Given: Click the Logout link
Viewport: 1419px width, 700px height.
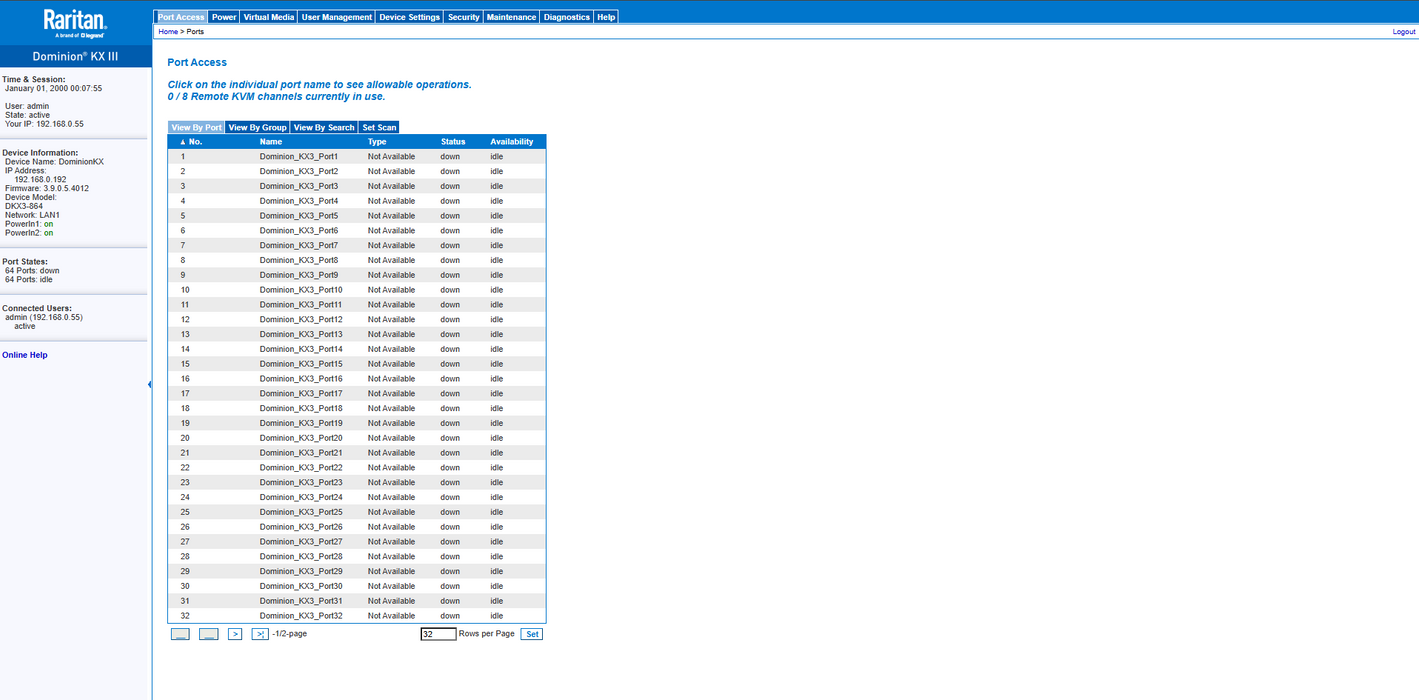Looking at the screenshot, I should point(1403,32).
